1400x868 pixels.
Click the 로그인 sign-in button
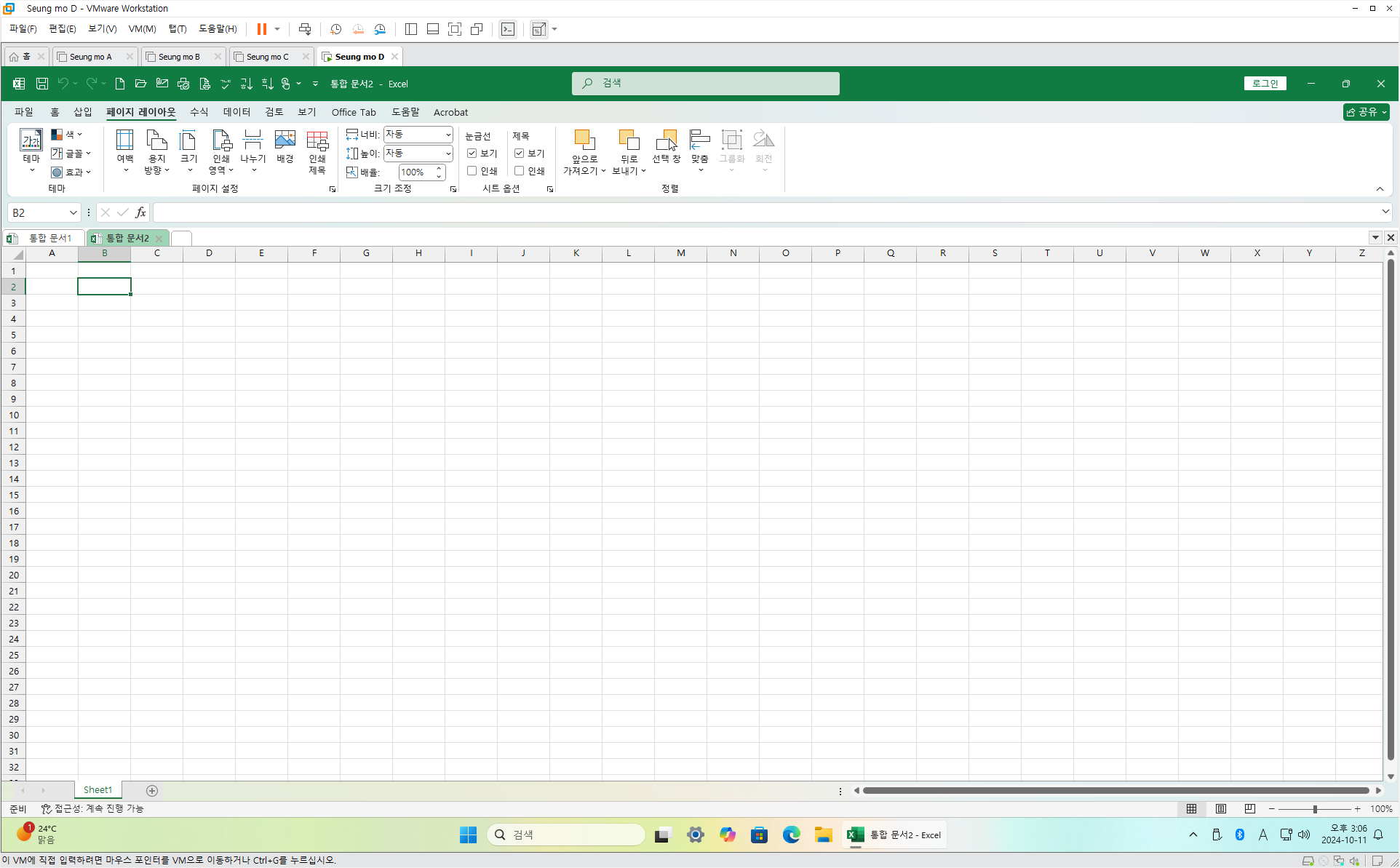coord(1265,84)
